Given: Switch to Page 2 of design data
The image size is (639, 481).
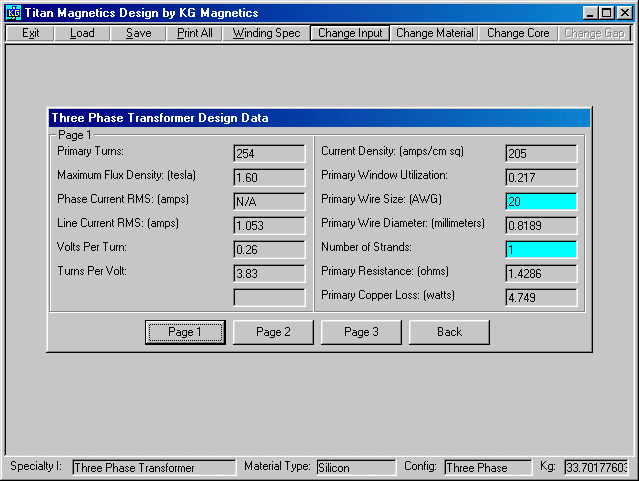Looking at the screenshot, I should (273, 332).
